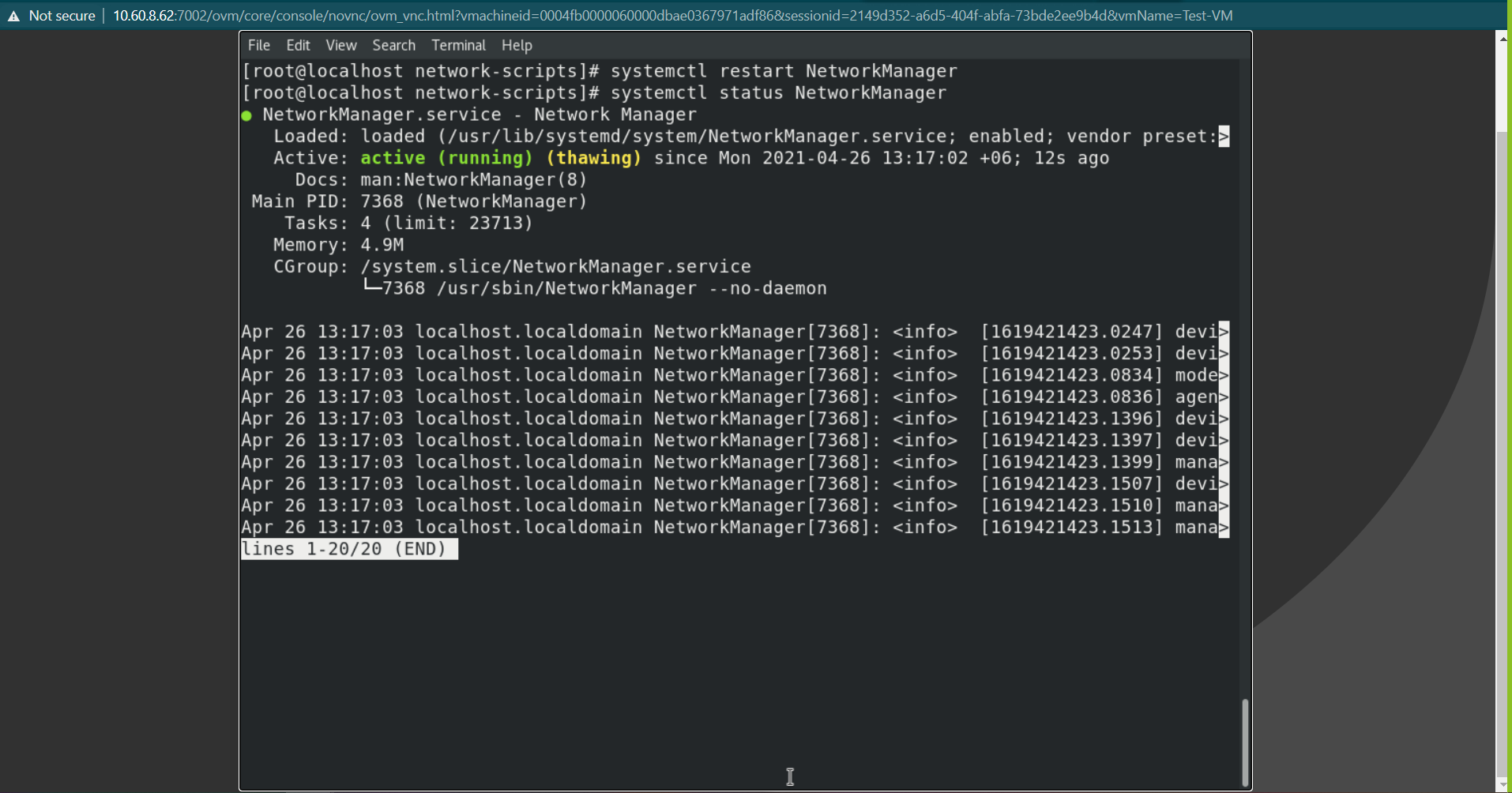Click the green active (running) status text
1512x793 pixels.
tap(446, 158)
